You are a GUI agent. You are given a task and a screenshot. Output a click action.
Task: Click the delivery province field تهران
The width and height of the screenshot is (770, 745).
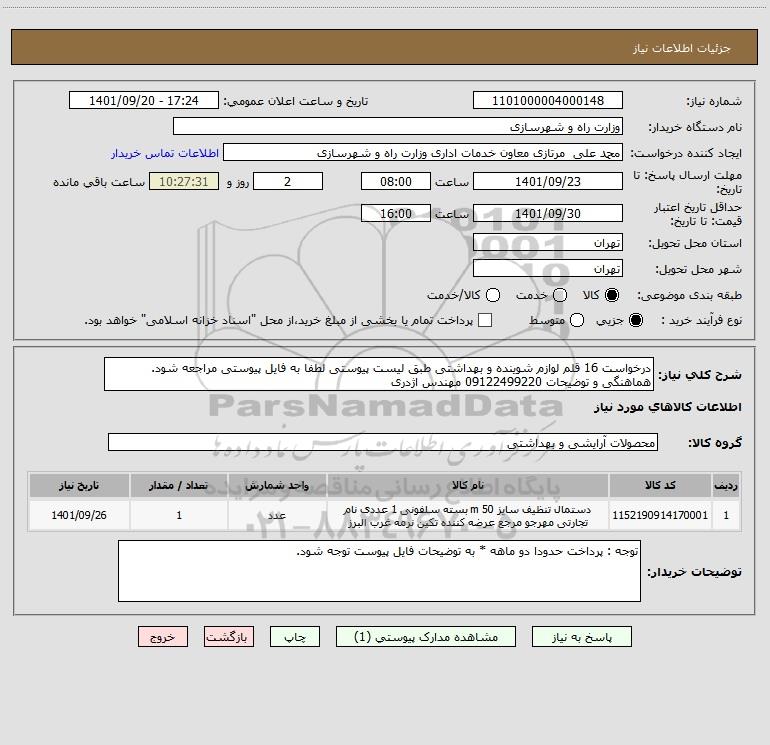pyautogui.click(x=548, y=242)
